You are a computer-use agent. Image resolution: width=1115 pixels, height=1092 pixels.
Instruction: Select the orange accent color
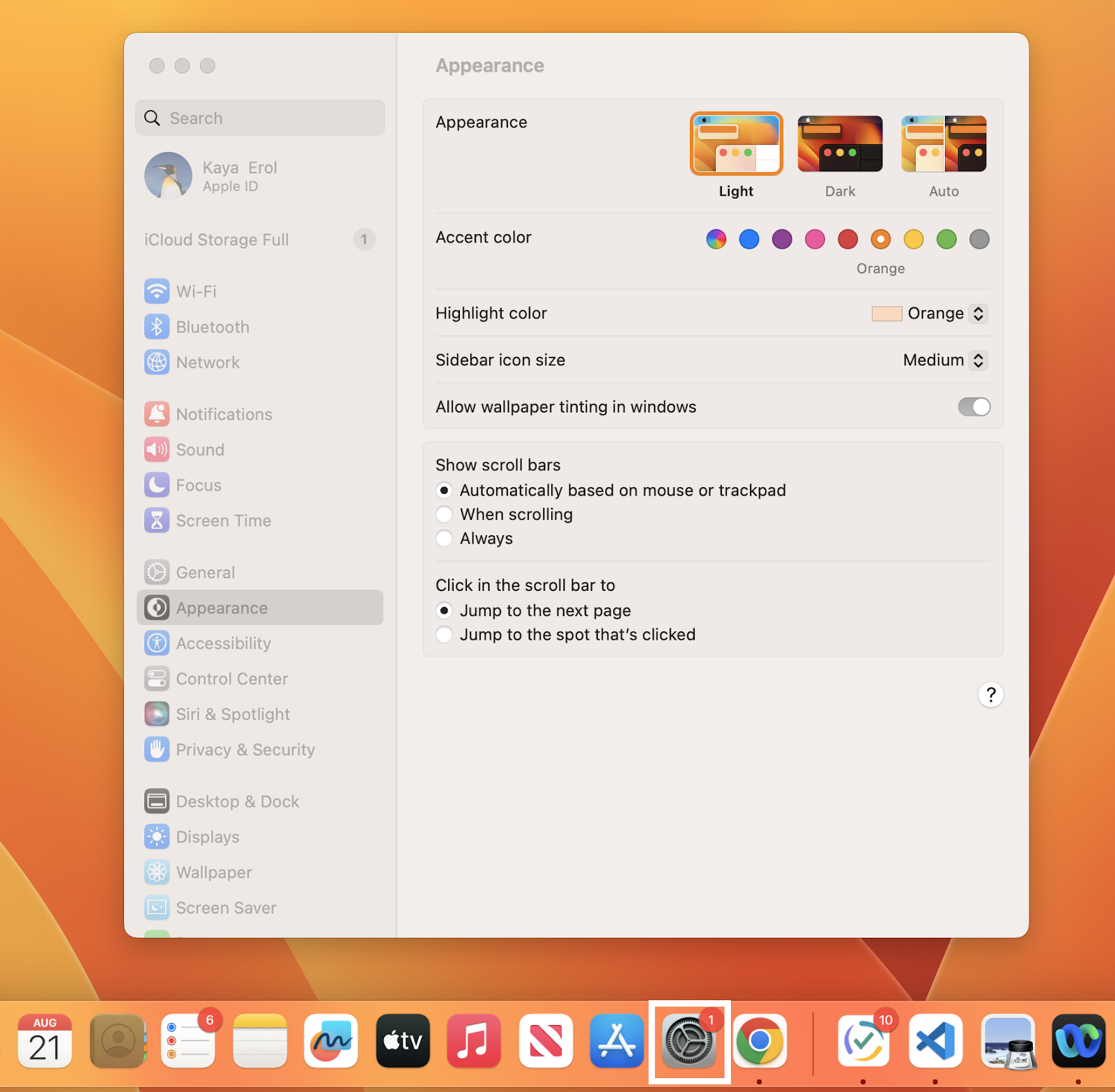coord(881,239)
